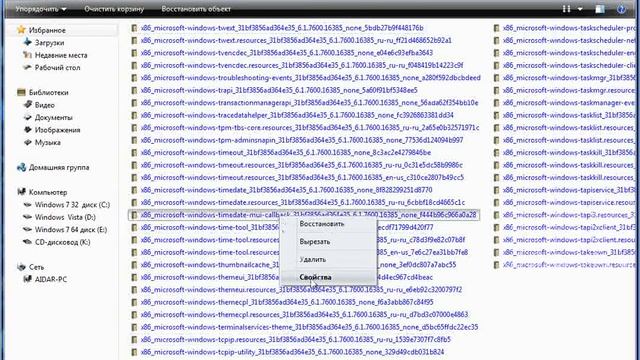The width and height of the screenshot is (640, 360).
Task: Open the Упорядочить dropdown menu
Action: [x=41, y=9]
